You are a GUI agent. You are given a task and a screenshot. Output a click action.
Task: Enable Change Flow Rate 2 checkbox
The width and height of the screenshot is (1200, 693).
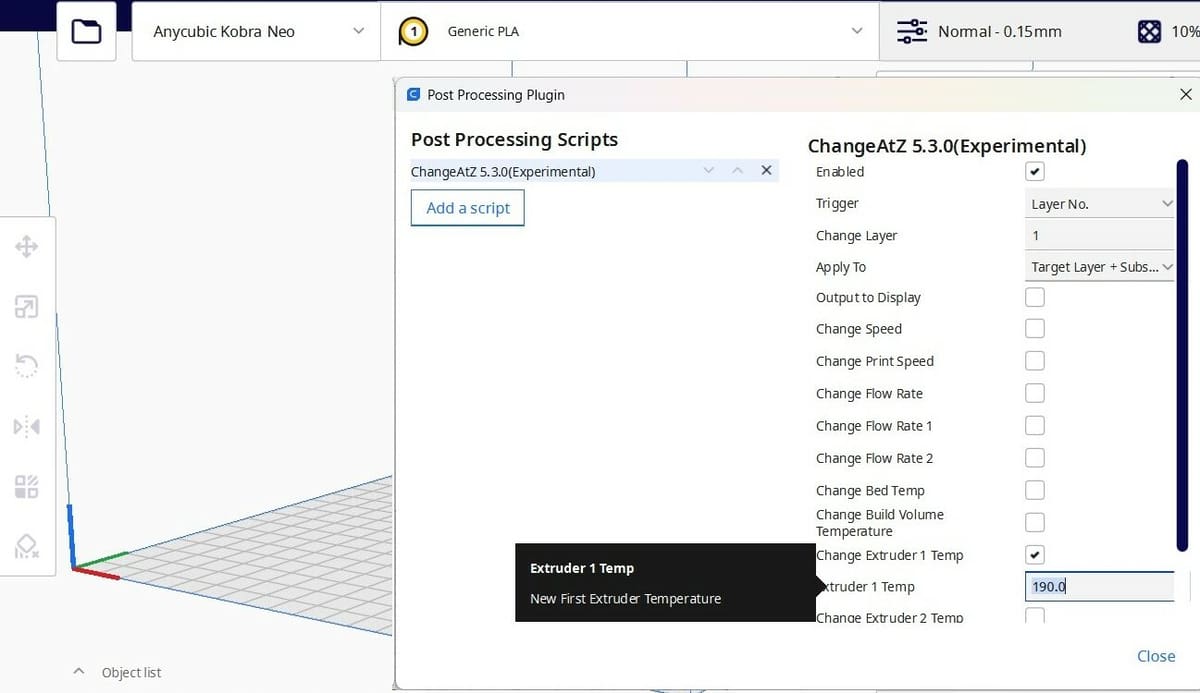1035,457
